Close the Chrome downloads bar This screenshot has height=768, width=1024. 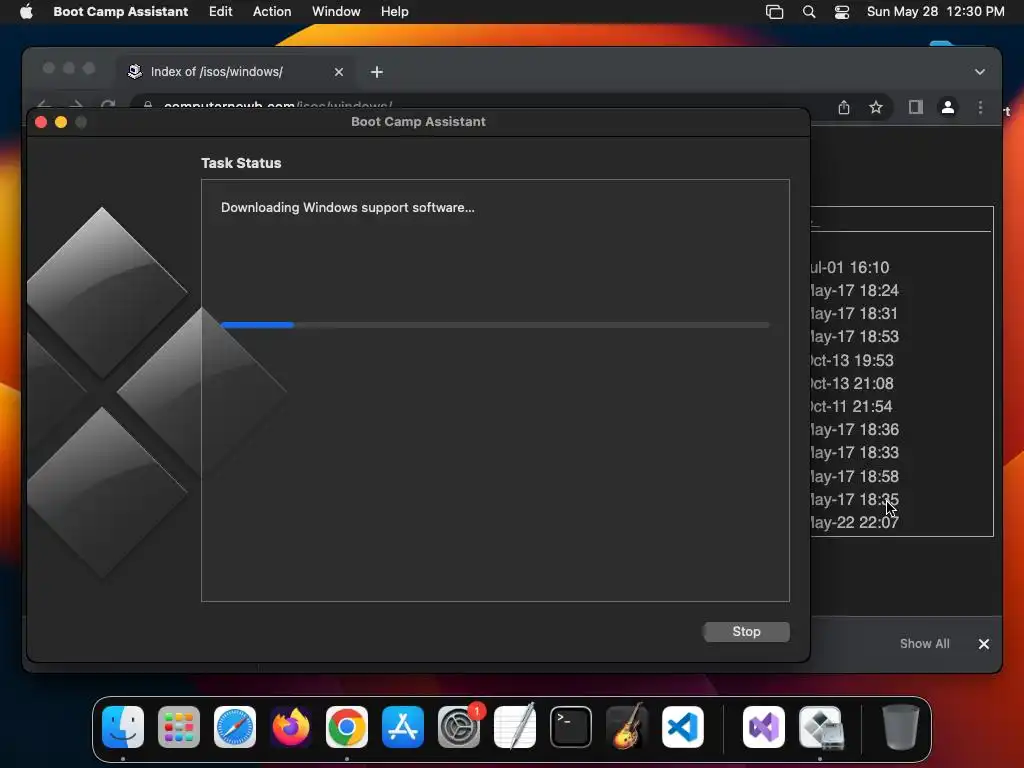pyautogui.click(x=984, y=644)
